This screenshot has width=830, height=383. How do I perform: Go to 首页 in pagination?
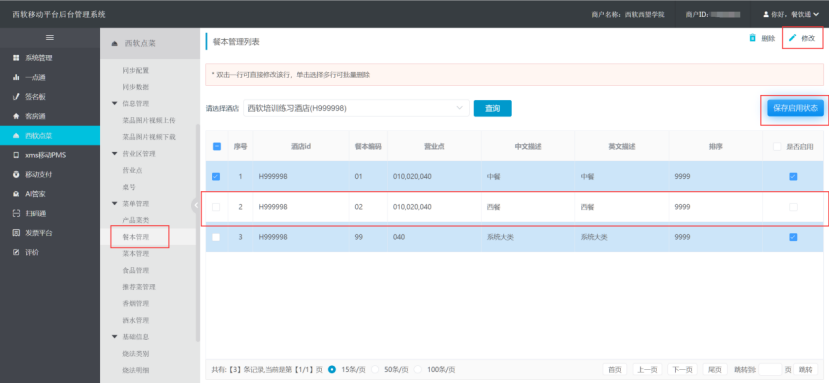pyautogui.click(x=615, y=370)
